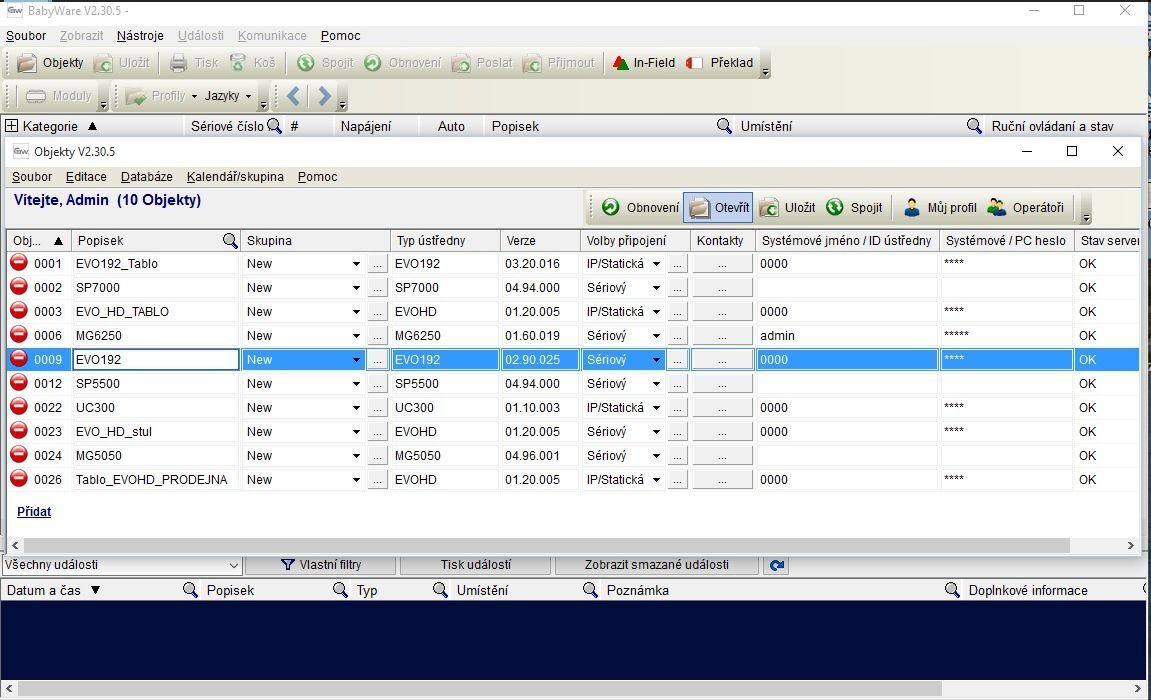The image size is (1151, 700).
Task: Click the red remove icon for object 0001
Action: 19,264
